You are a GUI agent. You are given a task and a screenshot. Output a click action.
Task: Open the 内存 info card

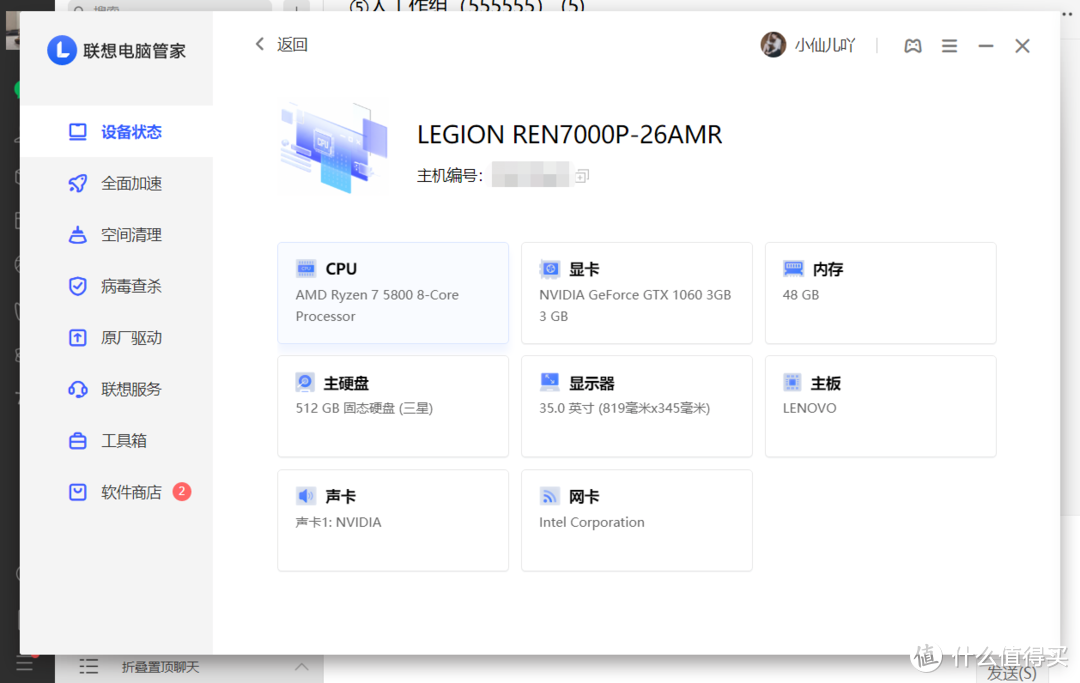880,293
